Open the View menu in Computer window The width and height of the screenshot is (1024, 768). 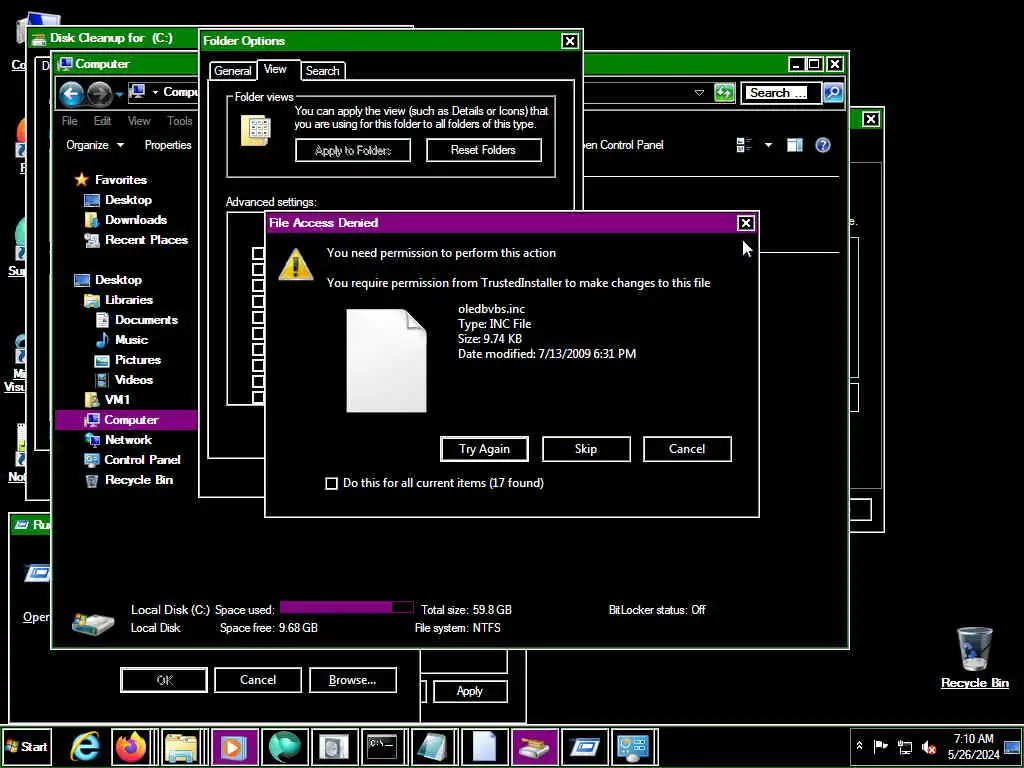[x=139, y=121]
